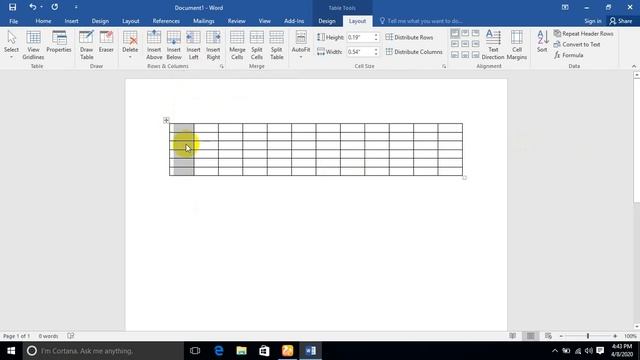640x360 pixels.
Task: Open table Properties
Action: pos(59,42)
